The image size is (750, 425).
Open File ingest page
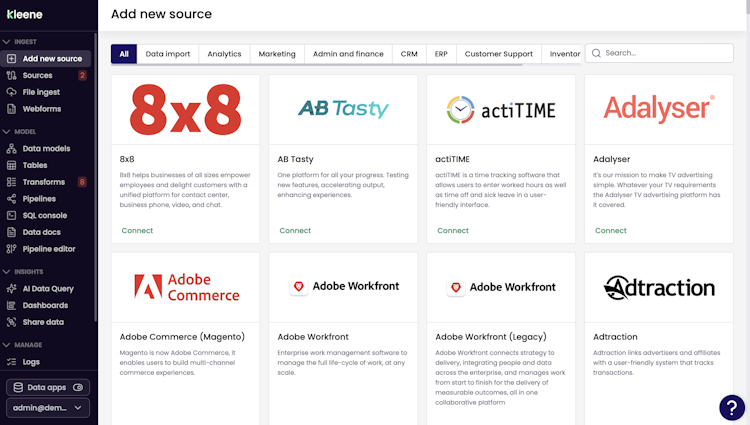pos(41,92)
